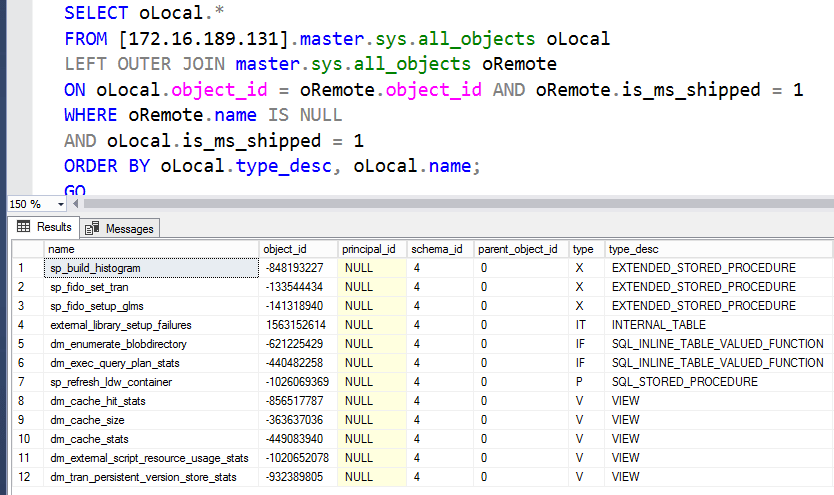
Task: Click the principal_id column header
Action: [372, 249]
